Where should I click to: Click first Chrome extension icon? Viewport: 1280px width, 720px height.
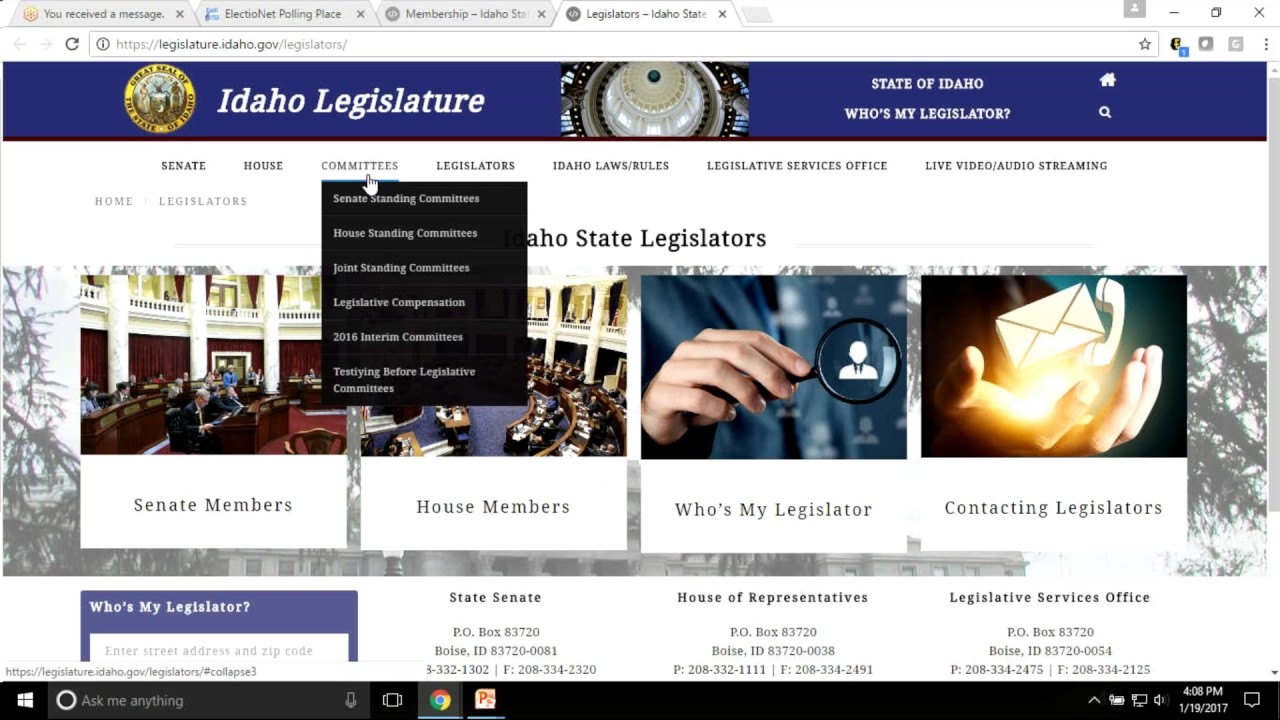click(x=1178, y=45)
